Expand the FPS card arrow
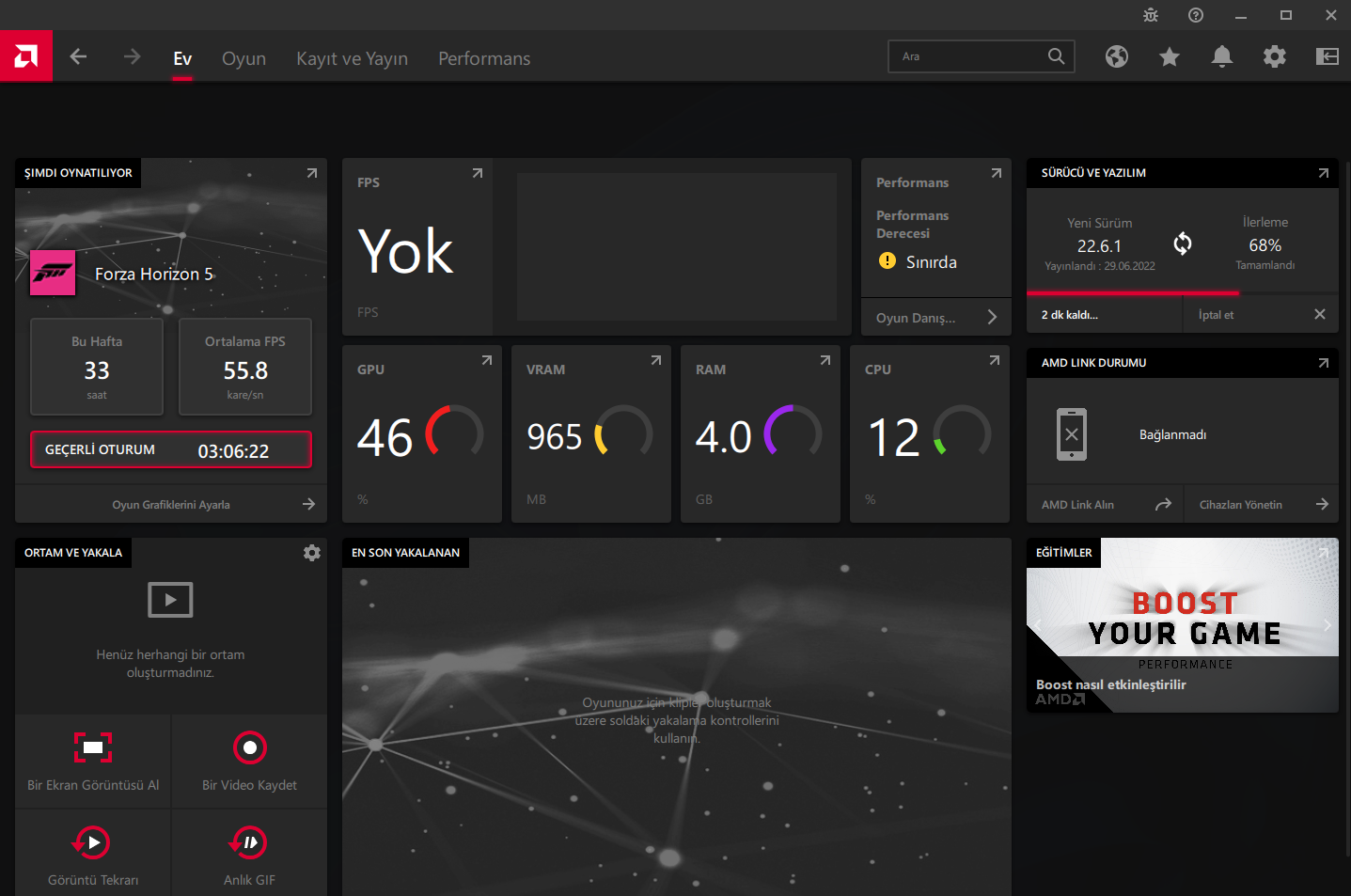Viewport: 1351px width, 896px height. pos(478,173)
